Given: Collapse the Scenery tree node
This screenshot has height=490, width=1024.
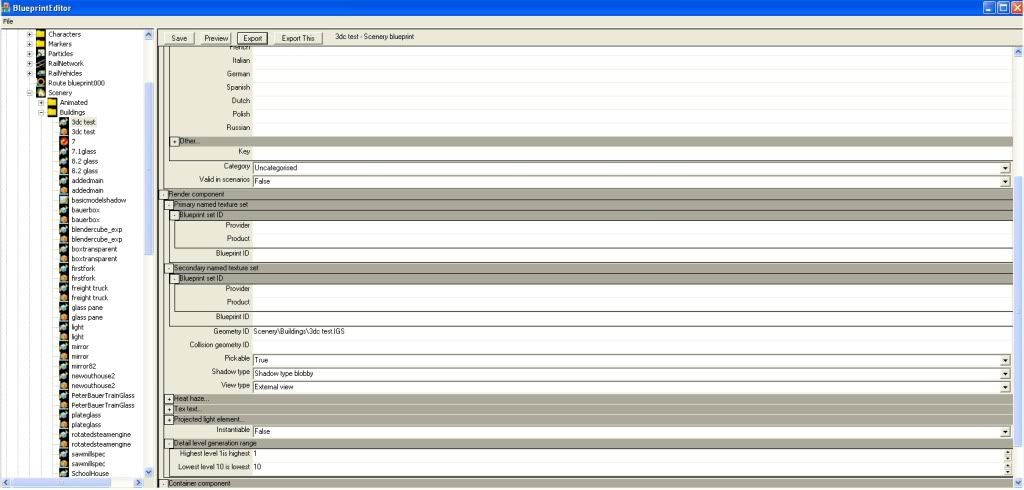Looking at the screenshot, I should point(29,93).
